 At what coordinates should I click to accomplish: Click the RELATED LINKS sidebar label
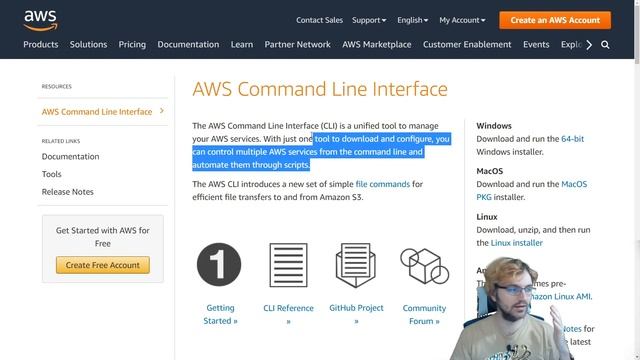pos(61,141)
